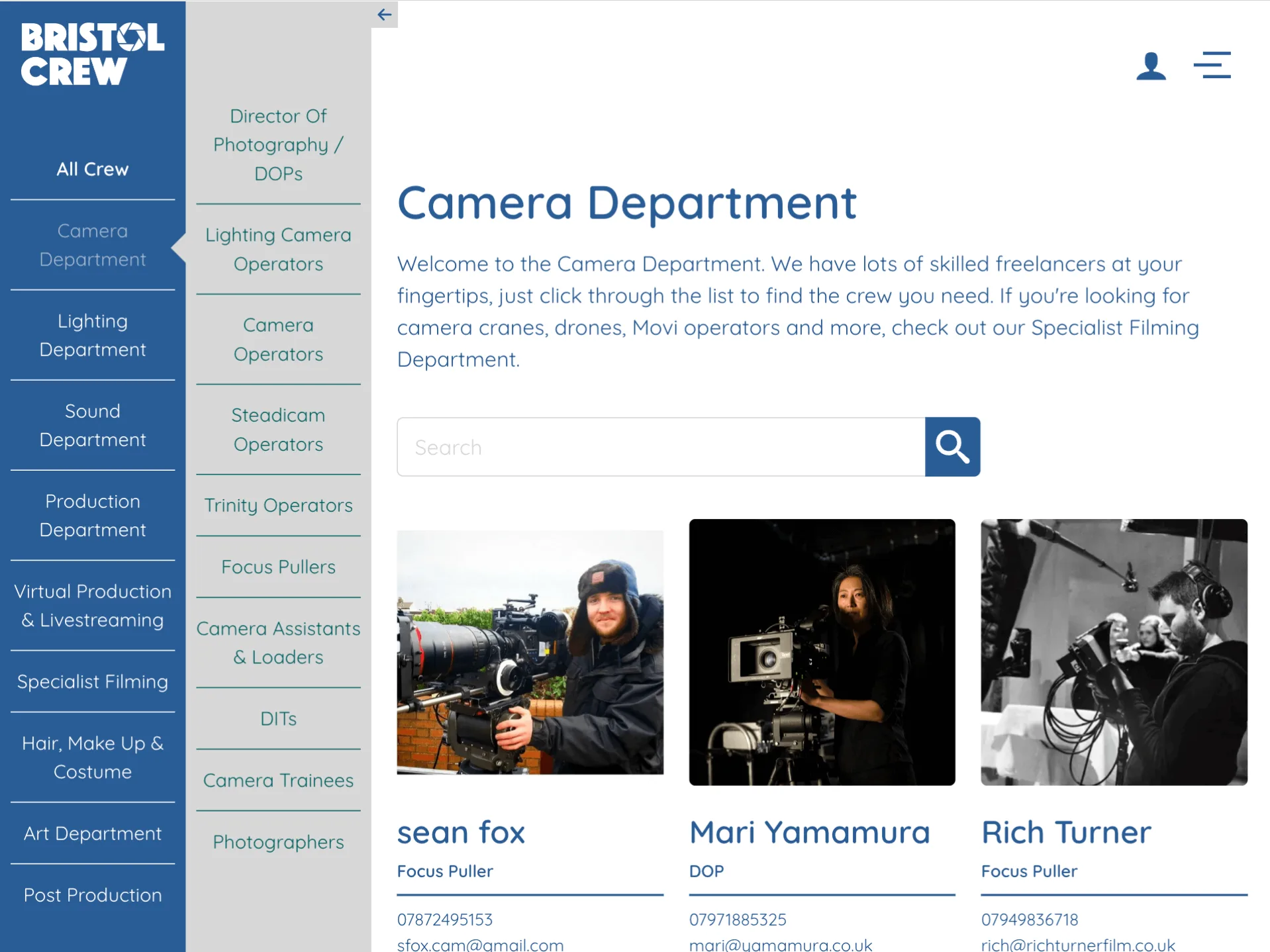Open the Lighting Department category
This screenshot has width=1270, height=952.
click(x=92, y=335)
